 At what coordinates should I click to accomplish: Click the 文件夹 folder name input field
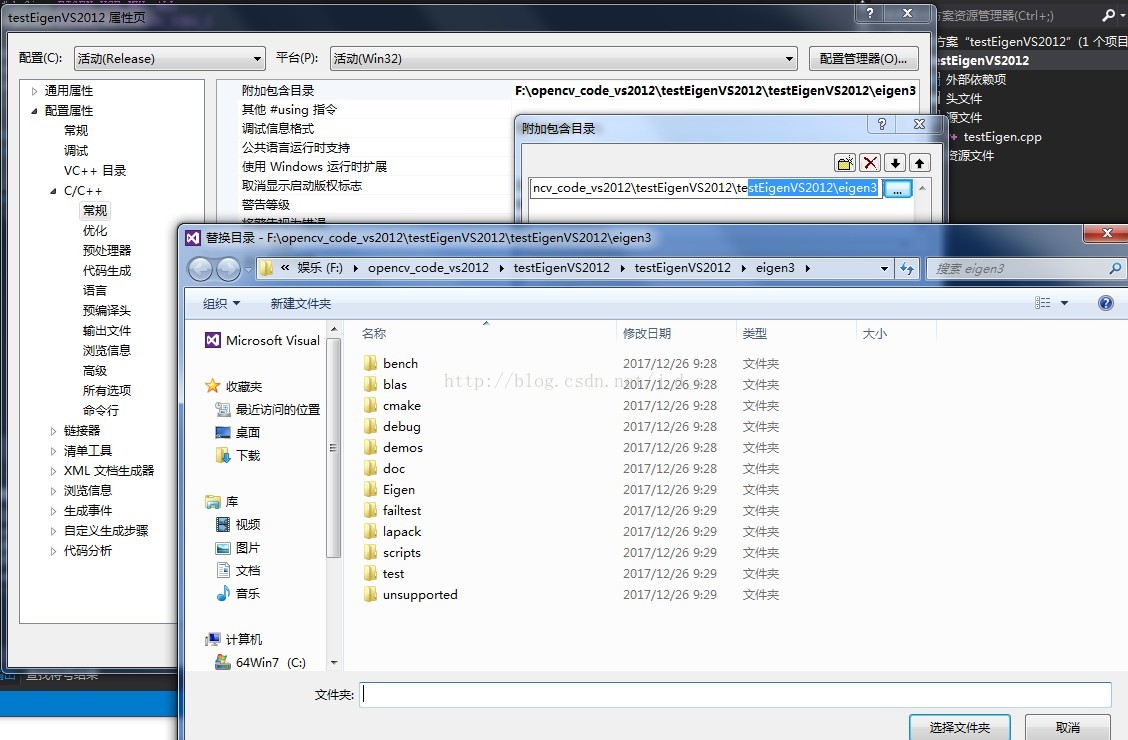[x=735, y=694]
